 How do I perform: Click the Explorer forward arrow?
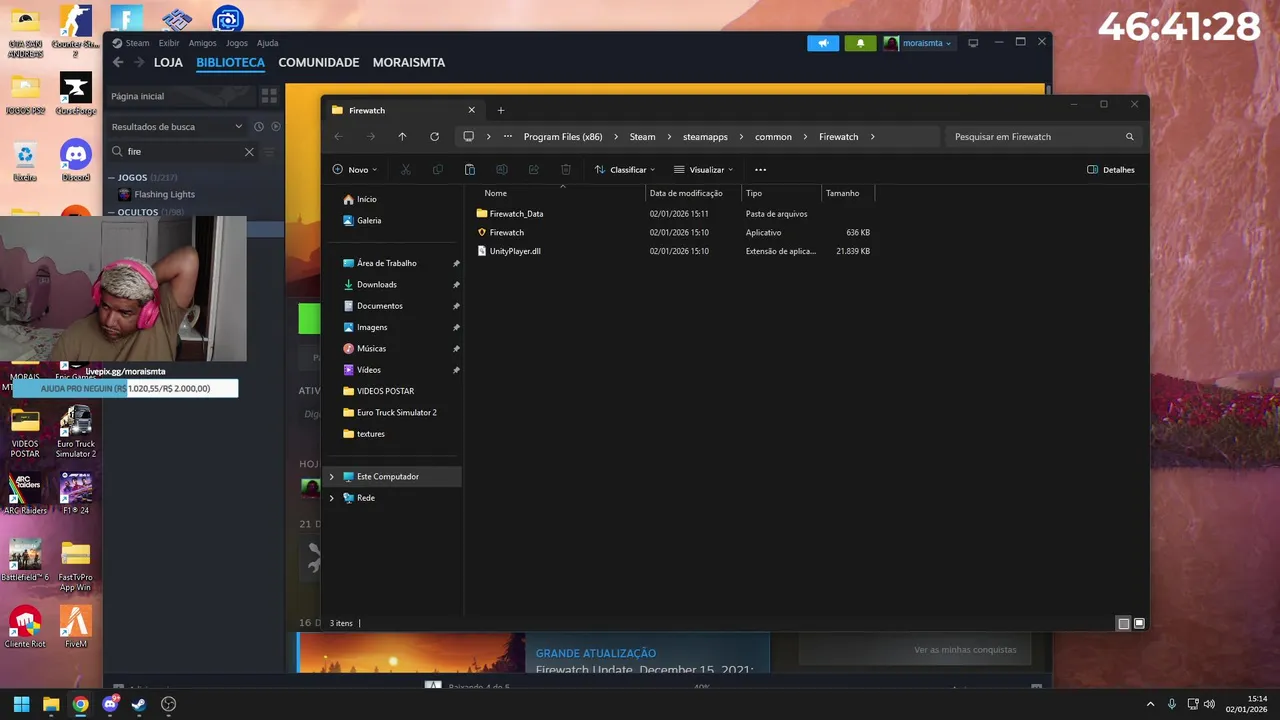pos(370,137)
